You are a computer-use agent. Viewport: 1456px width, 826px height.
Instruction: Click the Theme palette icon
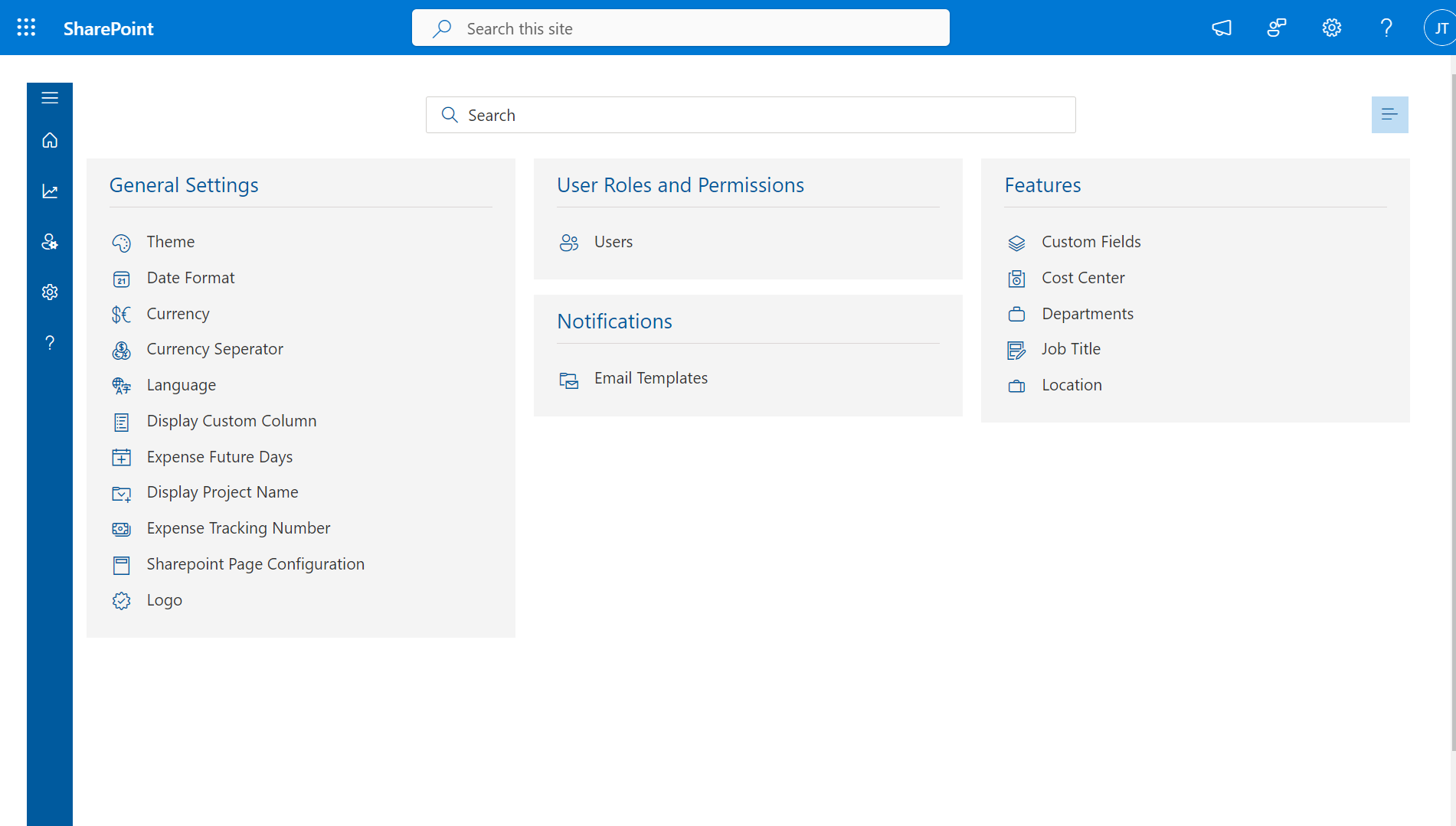click(x=121, y=243)
